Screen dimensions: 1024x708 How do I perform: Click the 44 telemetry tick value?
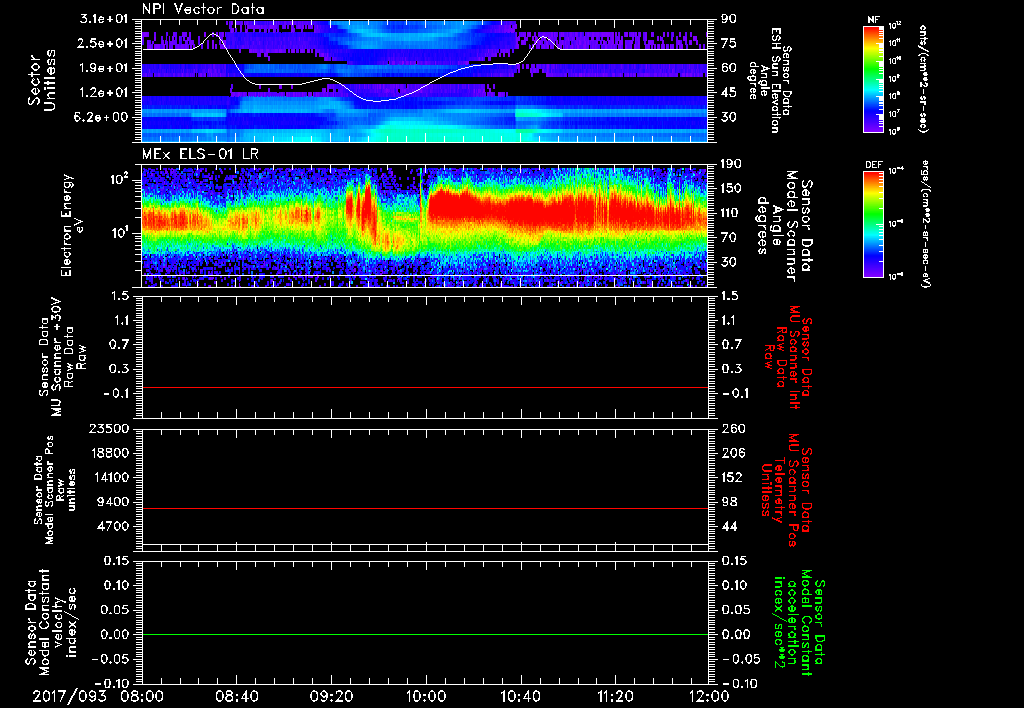tap(728, 526)
